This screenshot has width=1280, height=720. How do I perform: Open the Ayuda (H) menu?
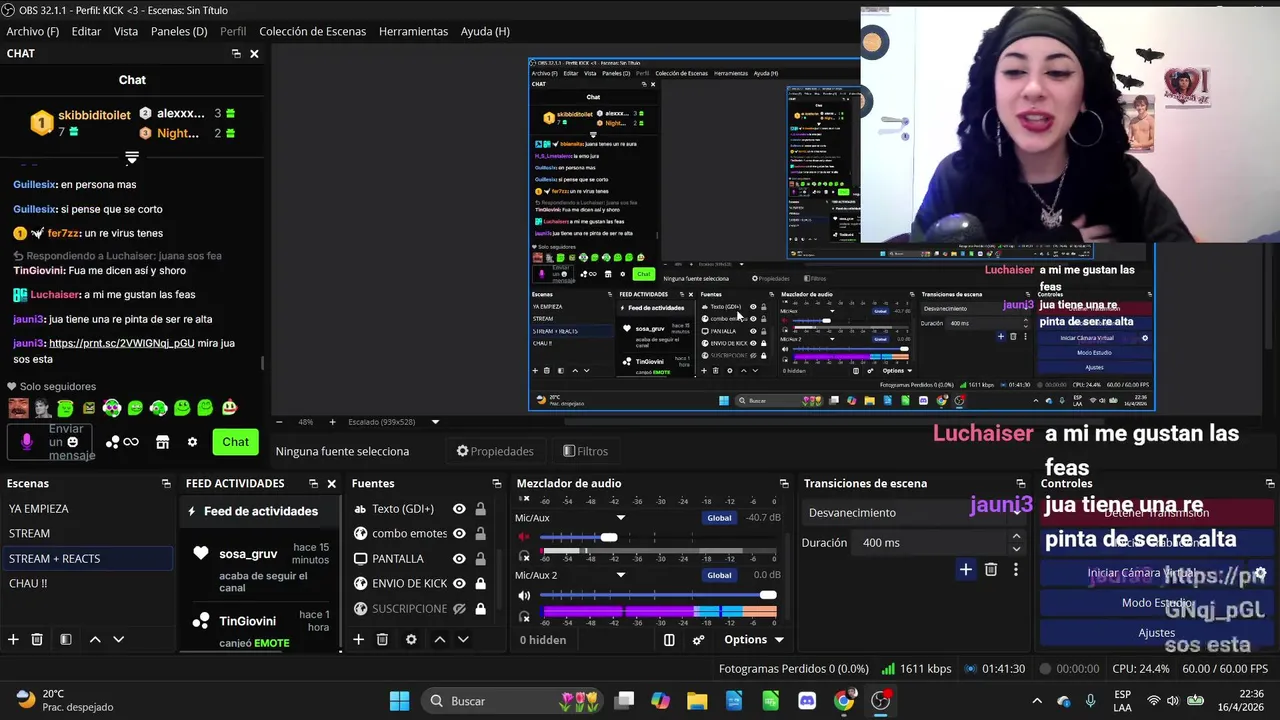point(485,31)
